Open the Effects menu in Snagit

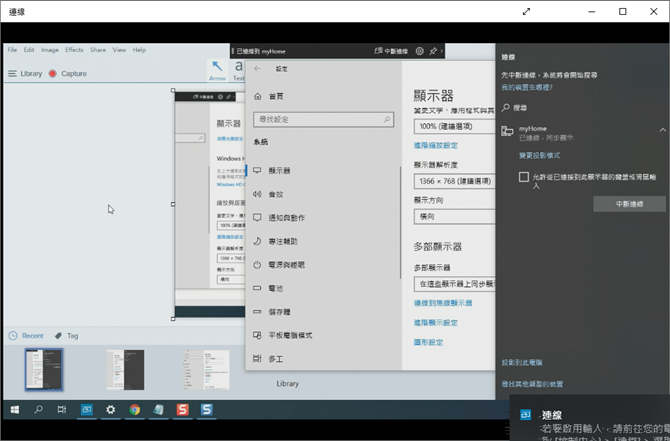pyautogui.click(x=74, y=50)
